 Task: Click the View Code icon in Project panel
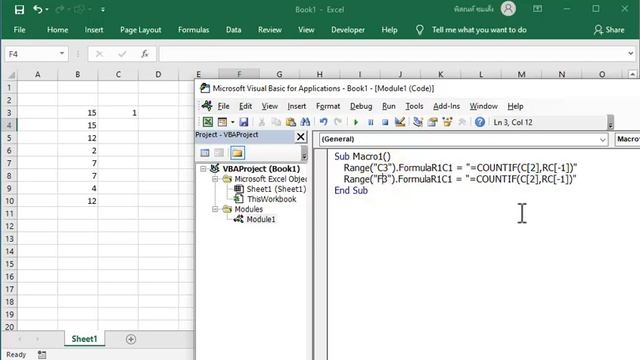pos(205,153)
